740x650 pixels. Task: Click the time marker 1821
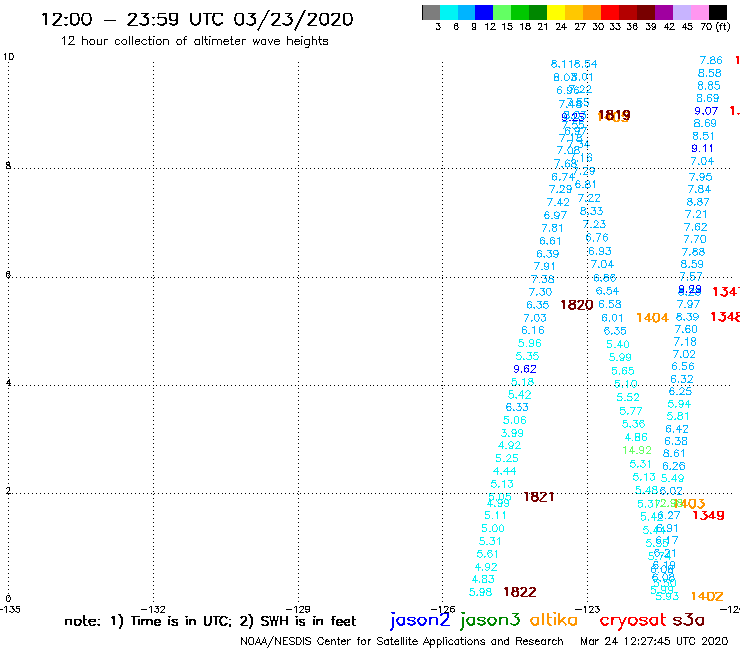tap(538, 497)
